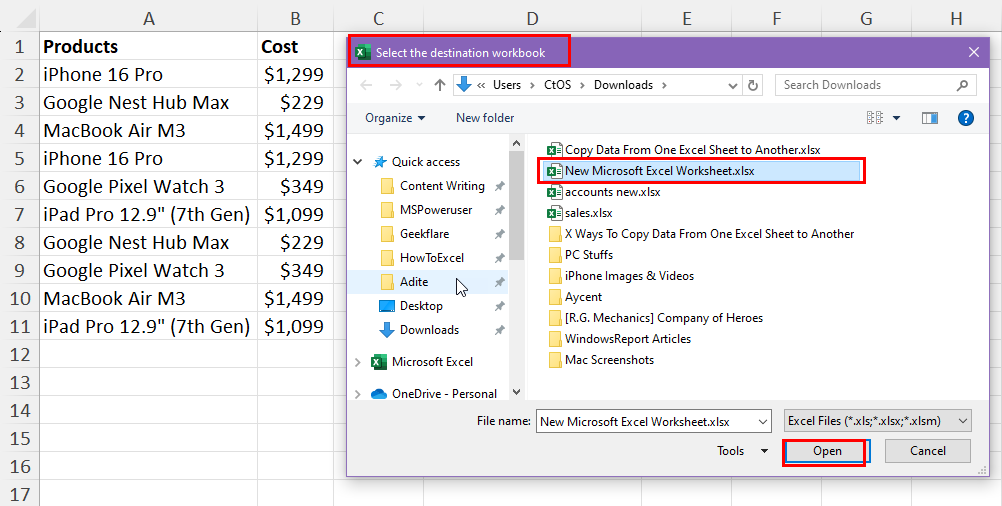Click New folder button
1002x506 pixels.
coord(485,118)
